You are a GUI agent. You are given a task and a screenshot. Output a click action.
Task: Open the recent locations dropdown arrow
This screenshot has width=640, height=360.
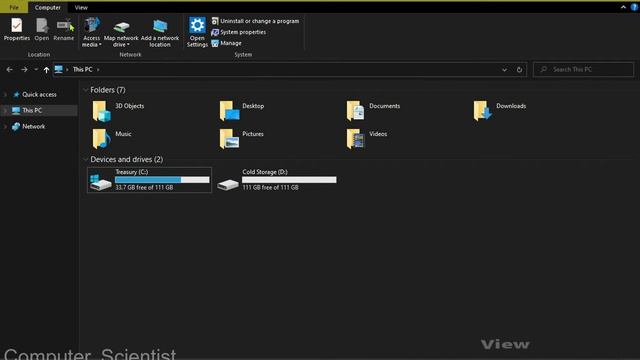coord(36,70)
